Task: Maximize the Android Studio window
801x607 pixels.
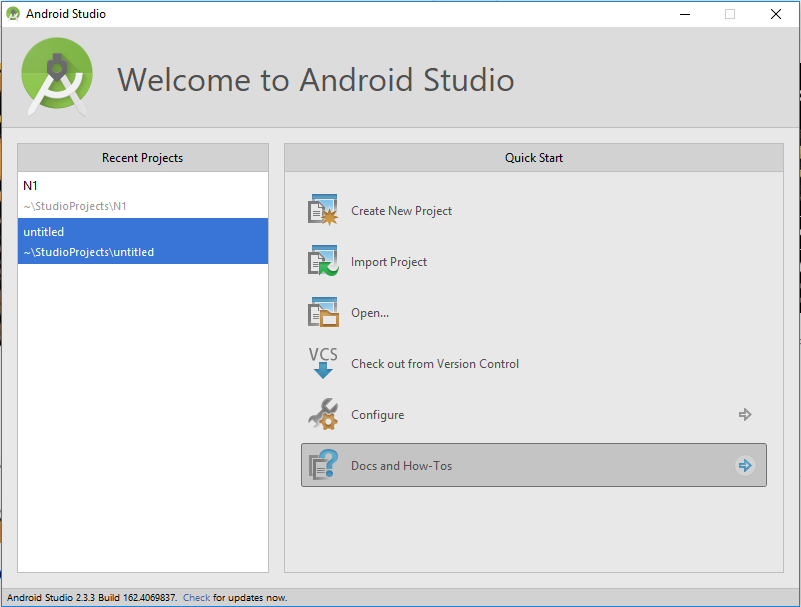Action: coord(730,14)
